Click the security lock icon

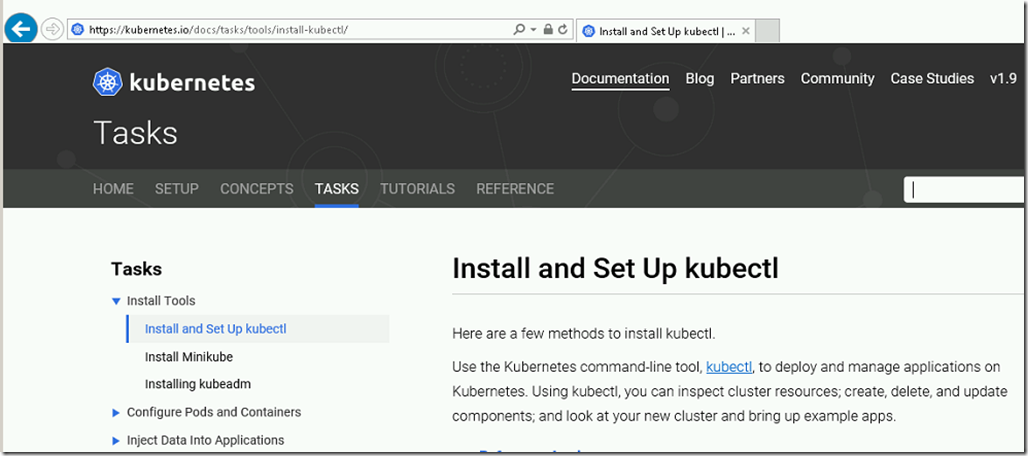coord(548,29)
